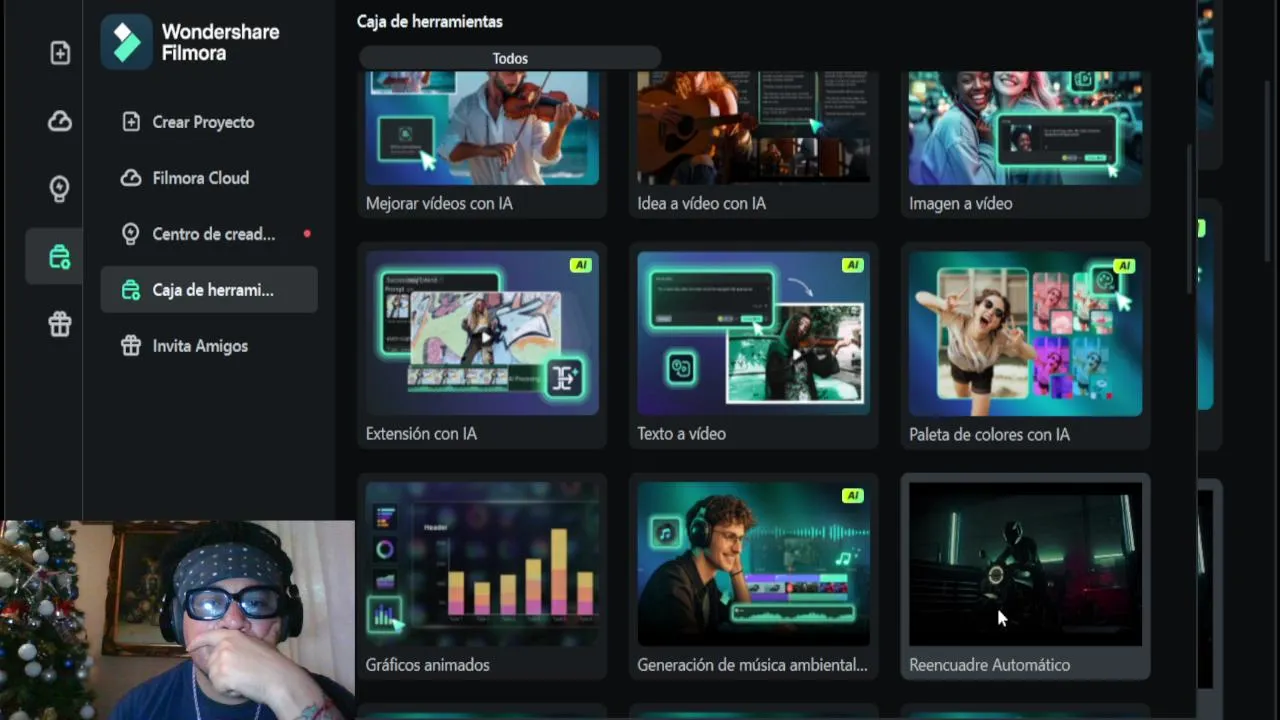Open Imagen a vídeo thumbnail
This screenshot has width=1280, height=720.
[1025, 128]
